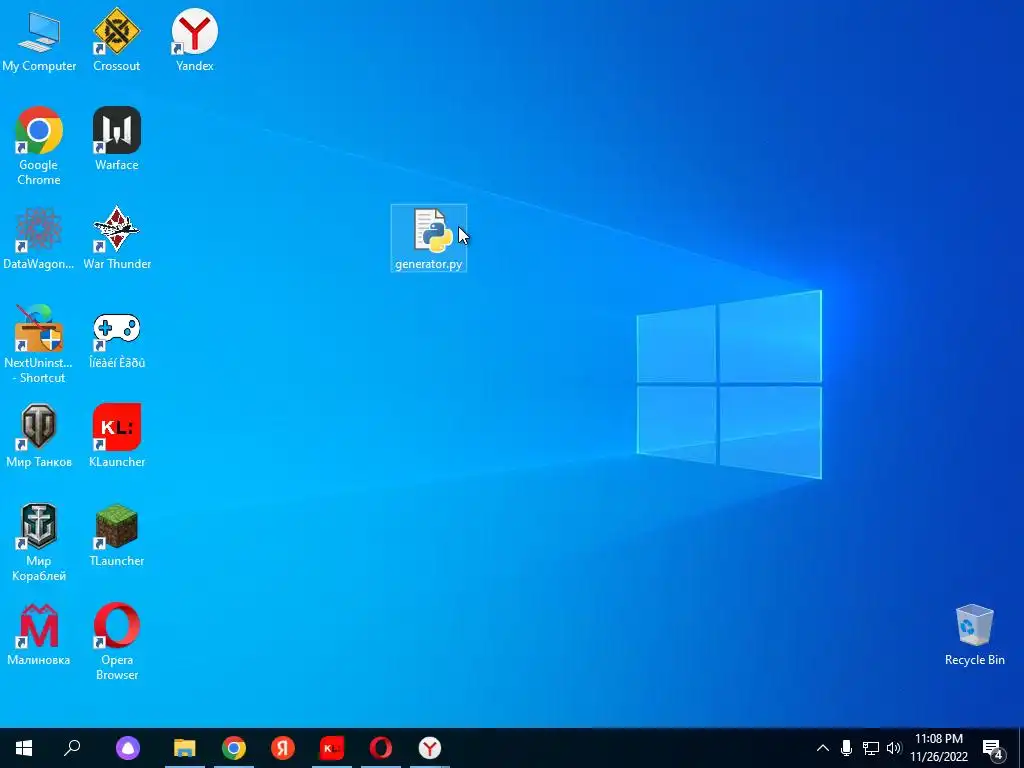Open the purple Alice assistant in taskbar

point(128,748)
